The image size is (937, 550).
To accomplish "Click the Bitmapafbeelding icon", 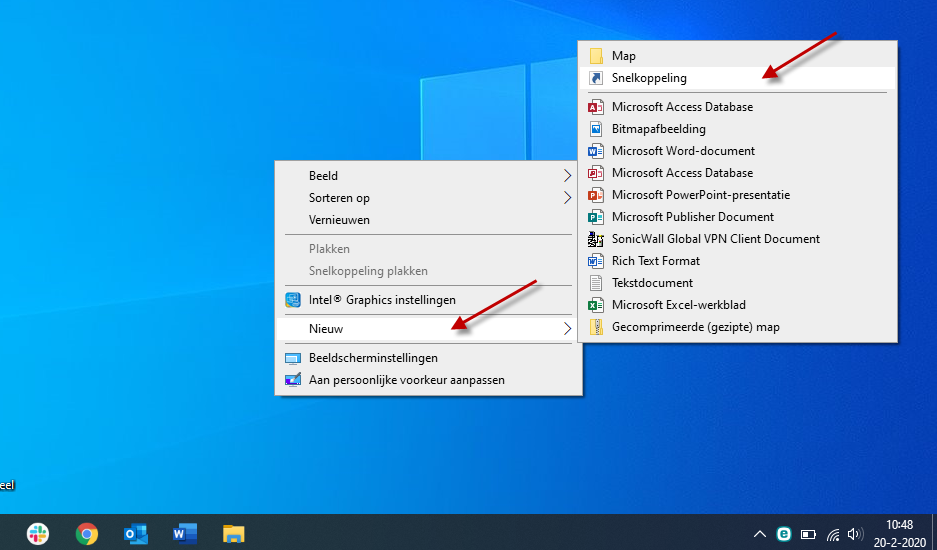I will (x=596, y=129).
